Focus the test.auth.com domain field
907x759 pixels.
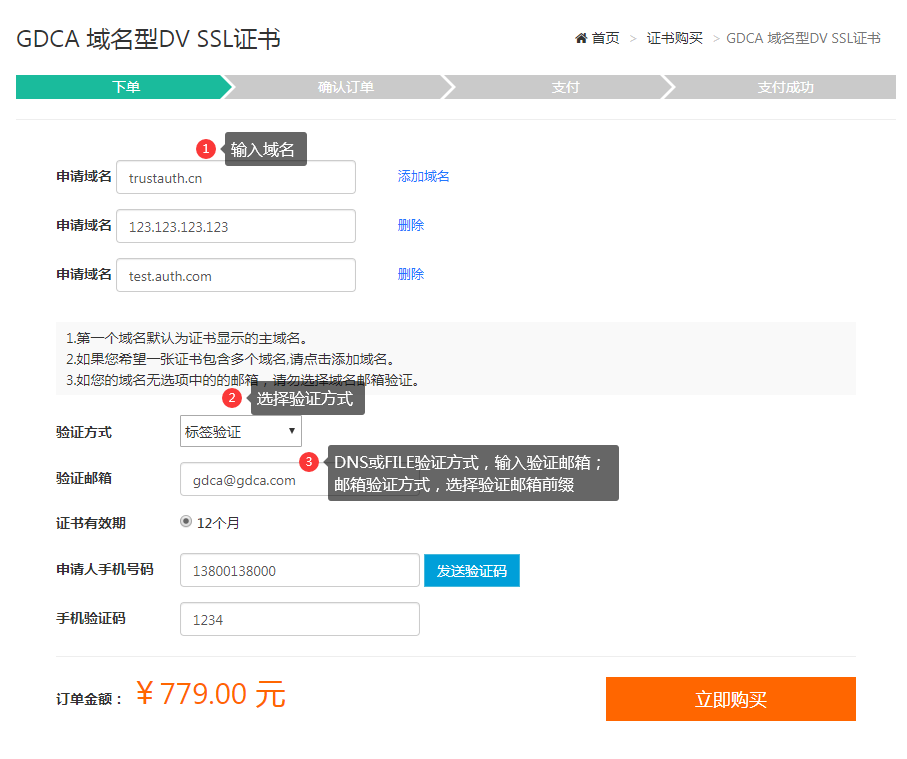point(236,275)
